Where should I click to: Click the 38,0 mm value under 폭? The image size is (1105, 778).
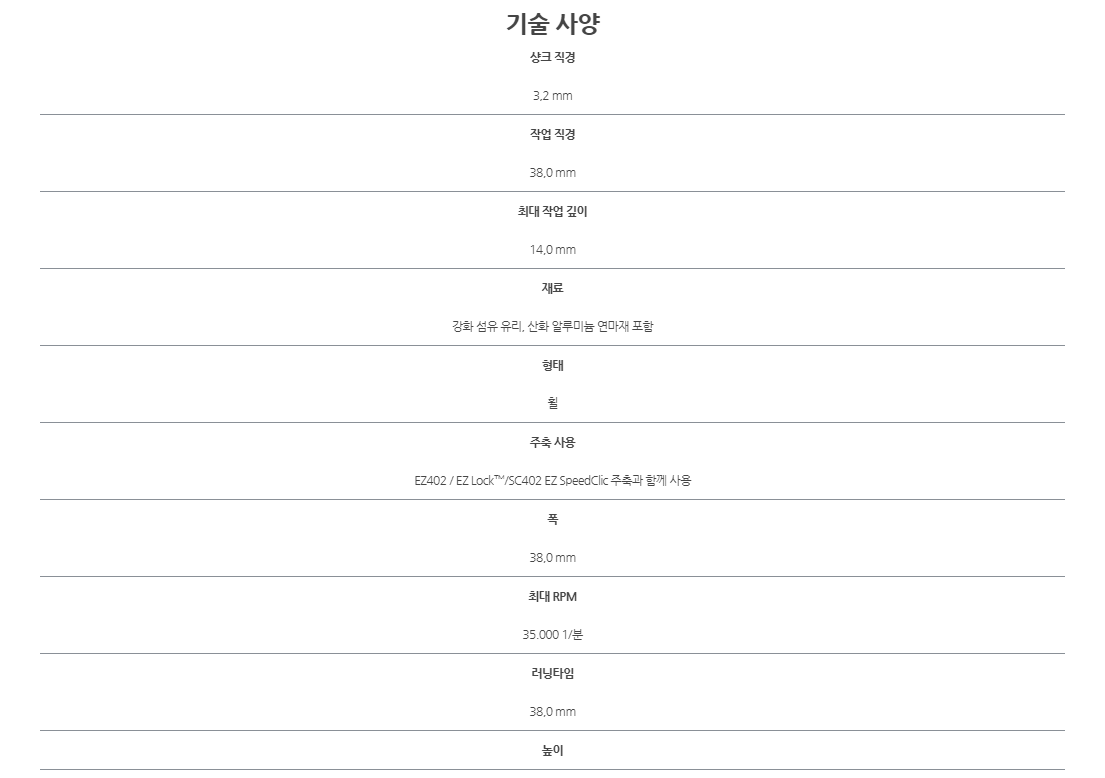coord(552,558)
